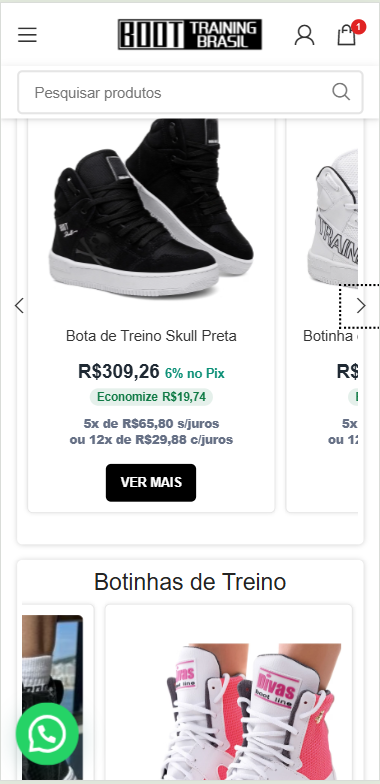Click the partially visible Botinha product title
This screenshot has height=784, width=380.
coord(330,336)
